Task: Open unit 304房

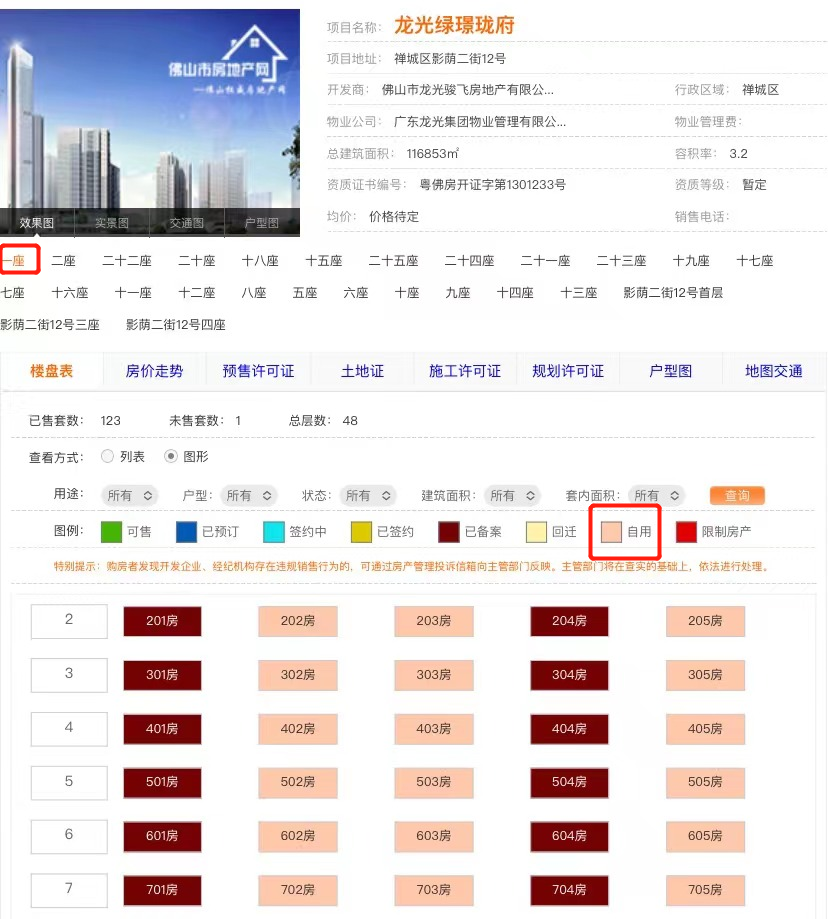Action: pos(569,675)
